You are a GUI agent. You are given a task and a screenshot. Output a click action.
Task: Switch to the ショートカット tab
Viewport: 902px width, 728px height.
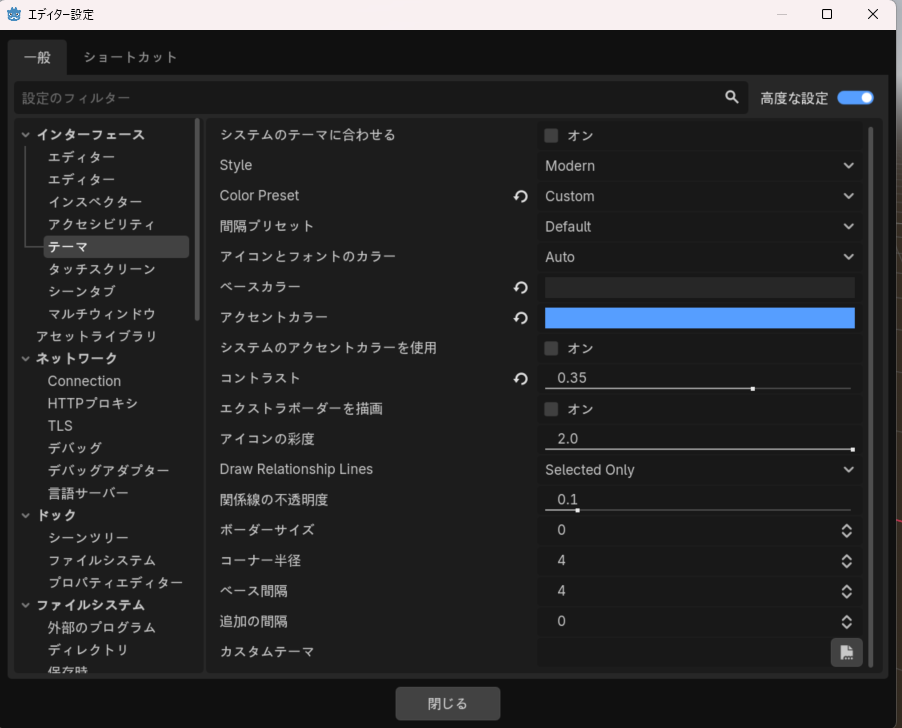[129, 58]
